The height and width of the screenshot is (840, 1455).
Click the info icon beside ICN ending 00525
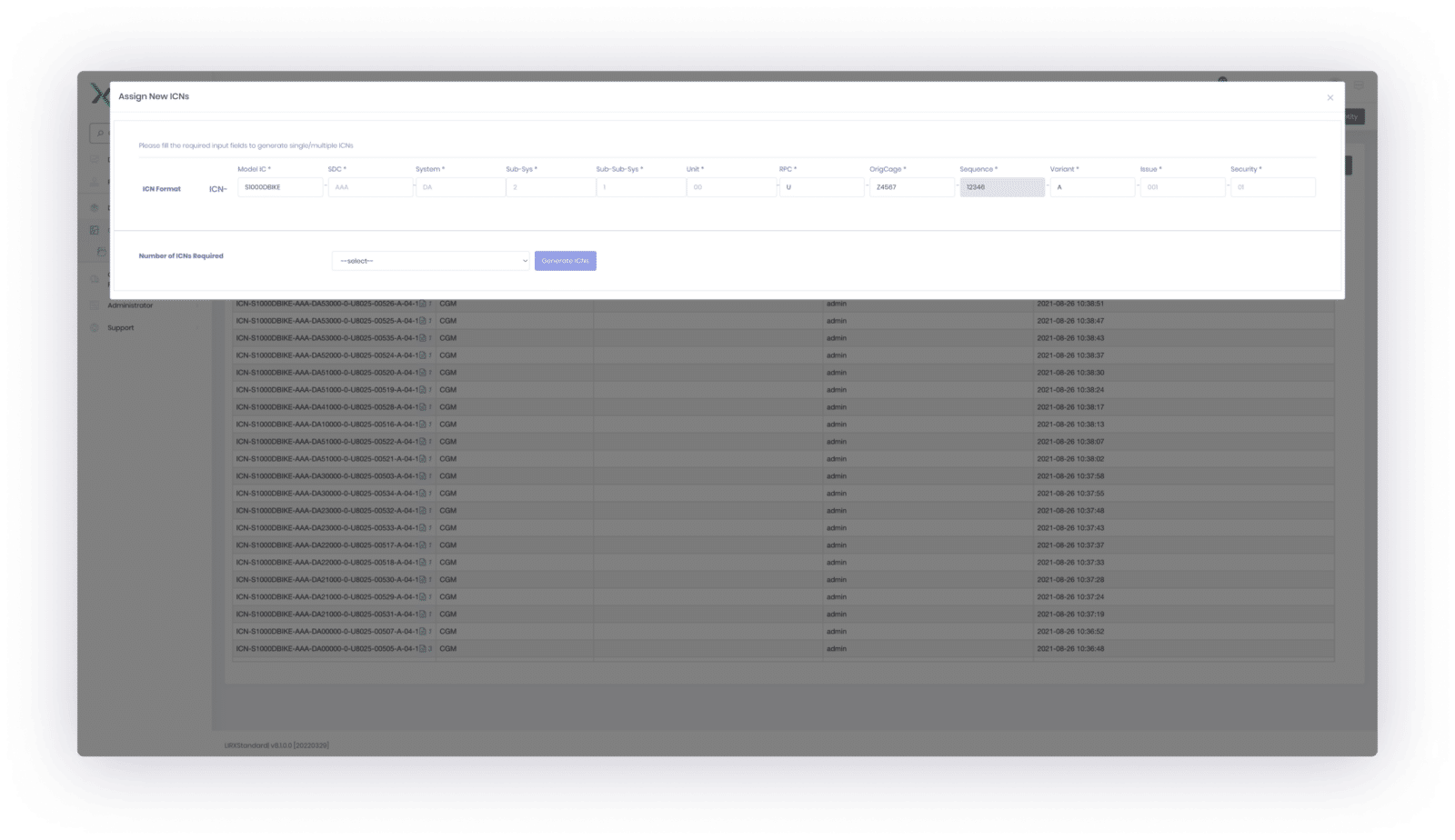click(430, 320)
